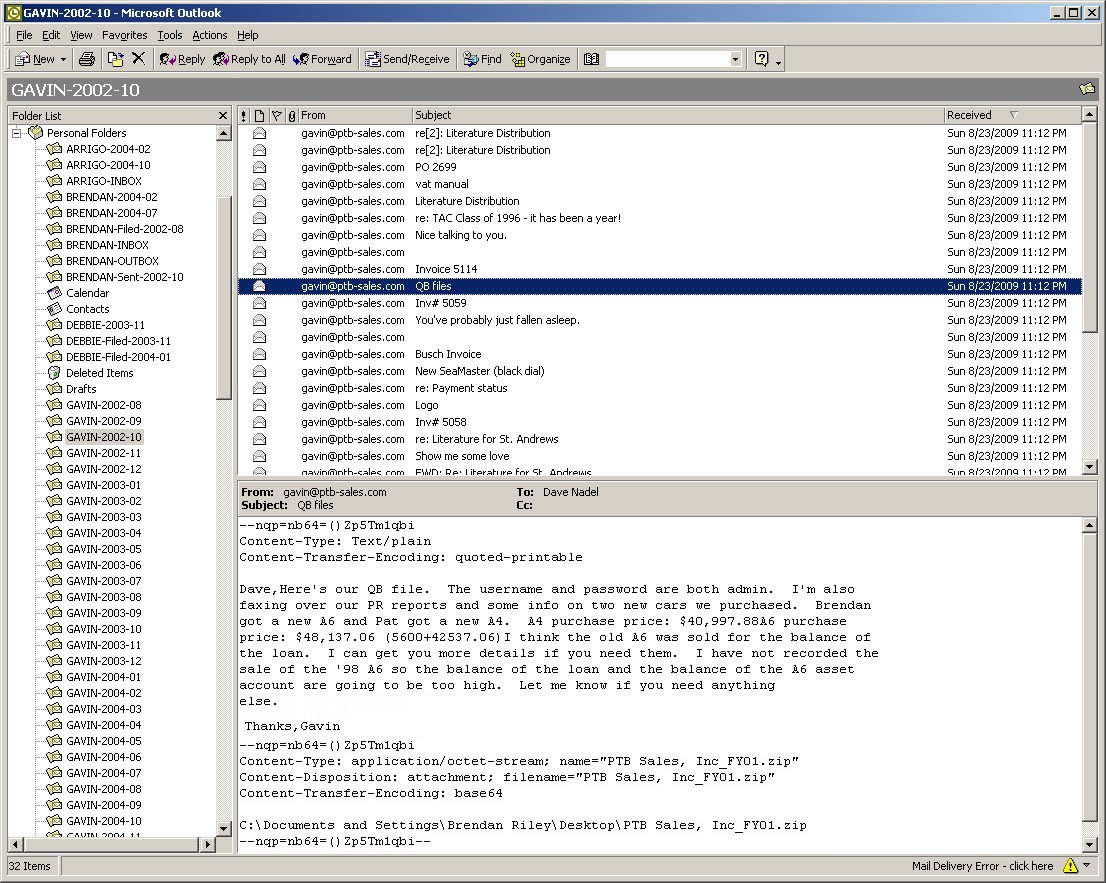Click the folder banner icon at right
Viewport: 1106px width, 883px height.
coord(1087,89)
